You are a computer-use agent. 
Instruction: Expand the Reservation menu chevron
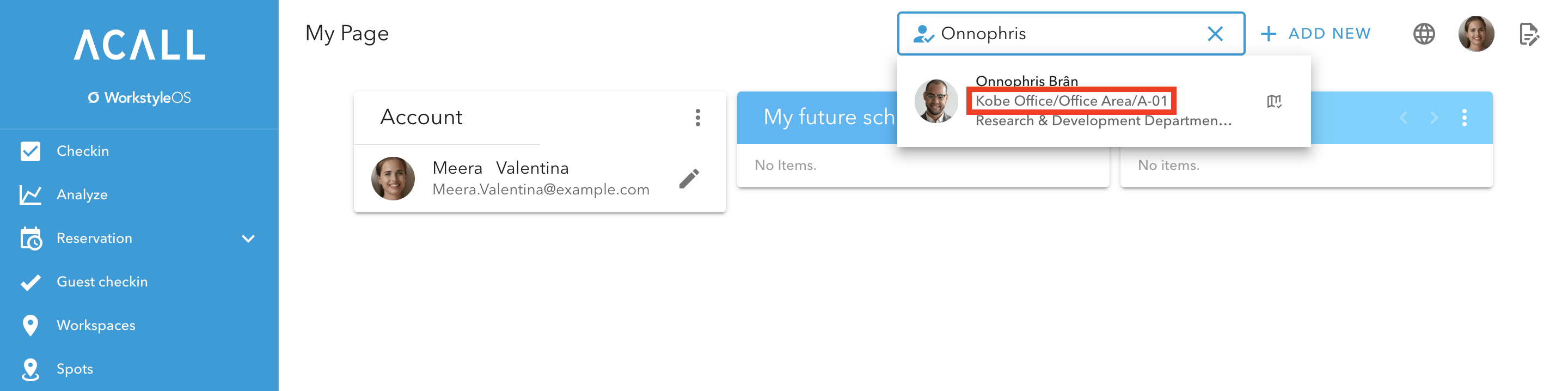(x=248, y=238)
